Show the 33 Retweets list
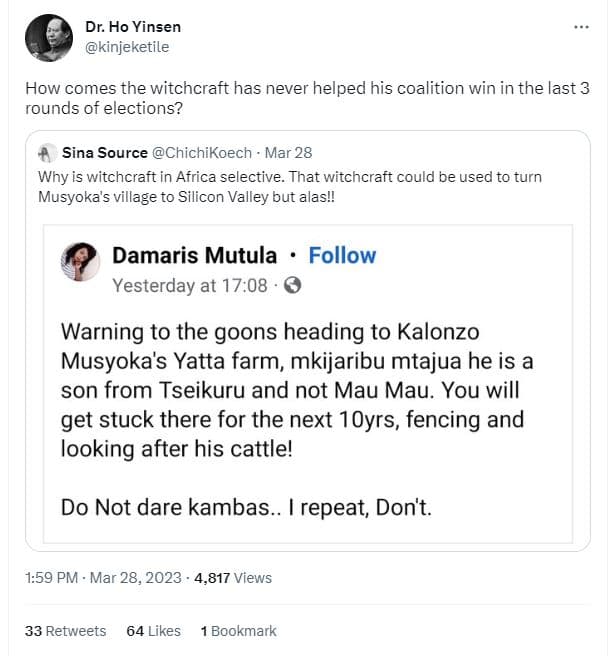 [x=65, y=631]
